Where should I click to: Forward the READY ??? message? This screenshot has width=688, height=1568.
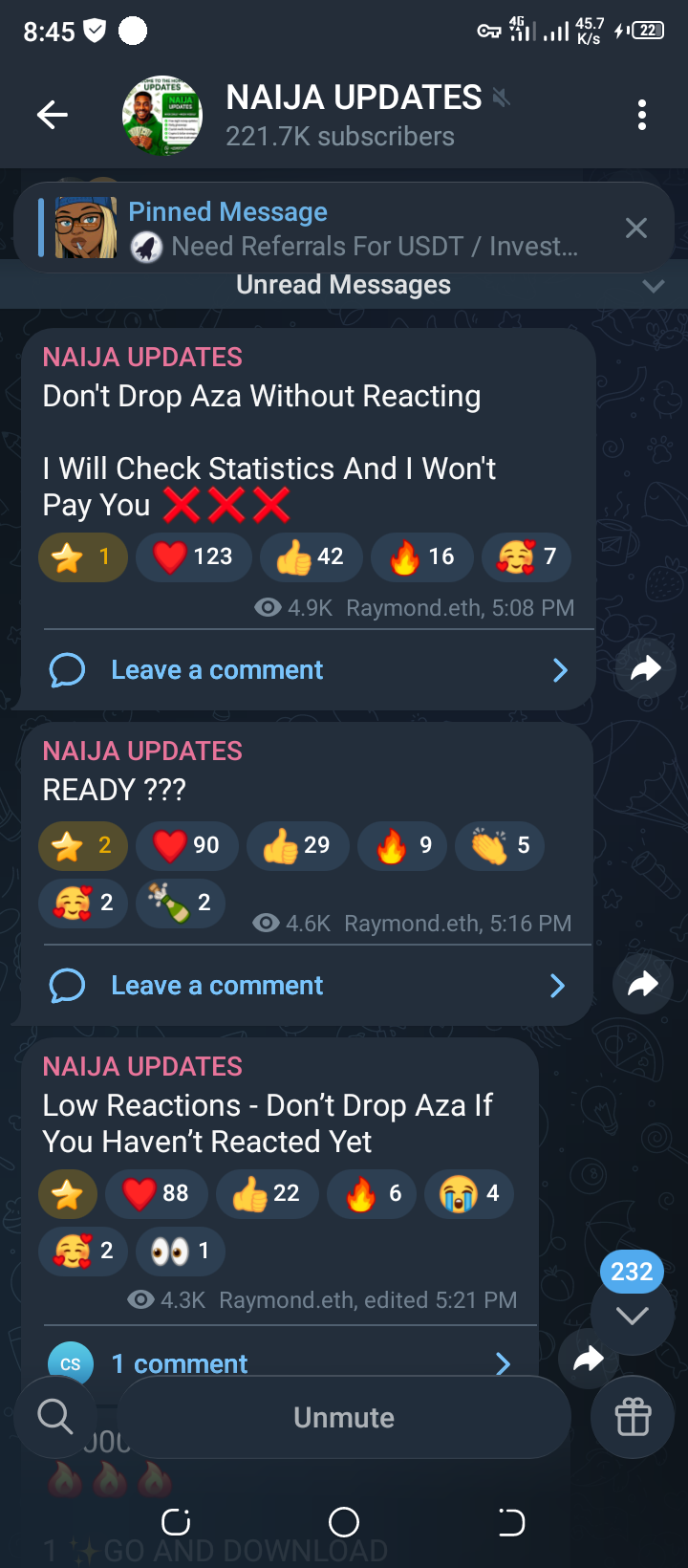[x=643, y=984]
